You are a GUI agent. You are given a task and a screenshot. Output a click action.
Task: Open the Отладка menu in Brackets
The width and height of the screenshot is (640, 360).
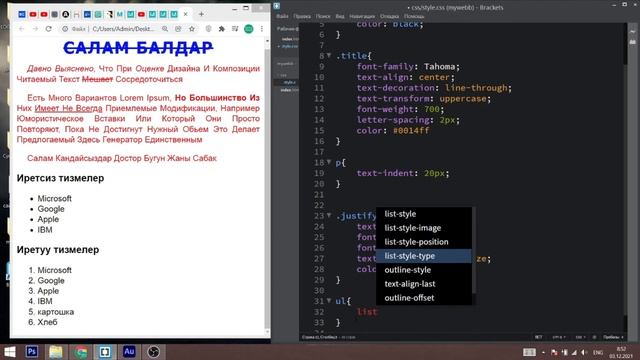tap(389, 16)
